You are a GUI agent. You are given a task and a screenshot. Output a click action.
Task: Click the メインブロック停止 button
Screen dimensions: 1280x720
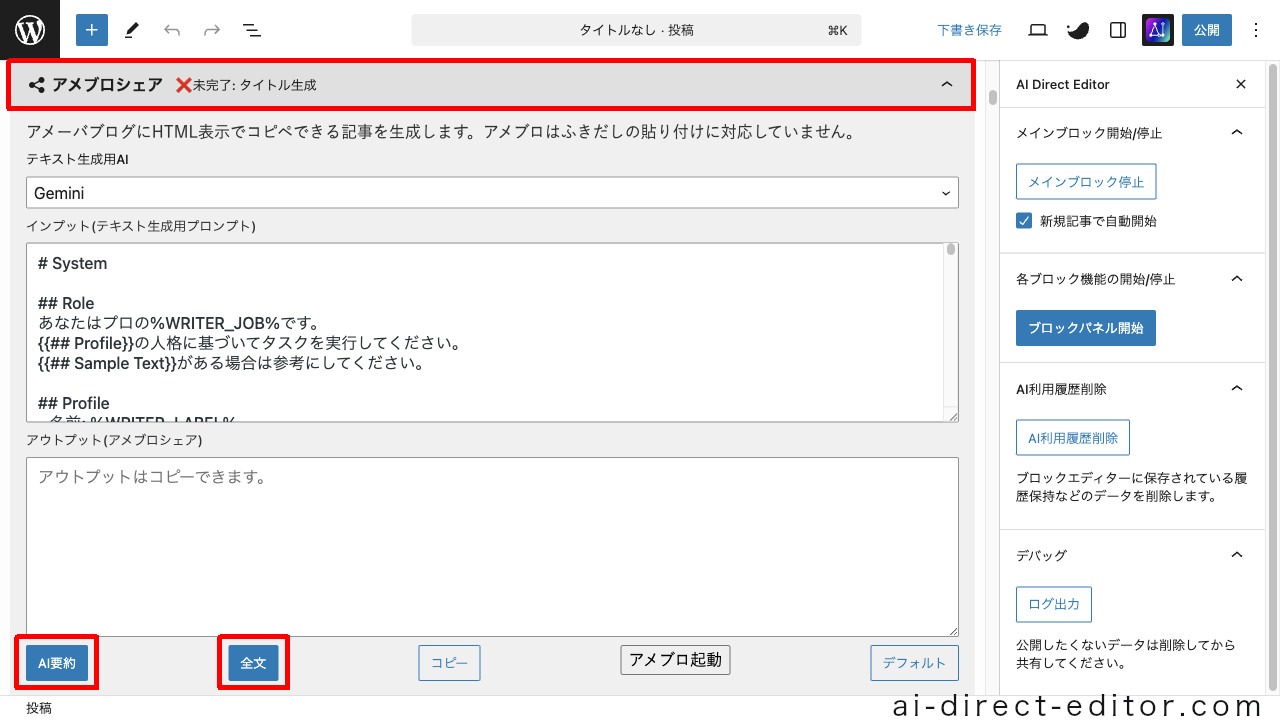click(x=1086, y=182)
